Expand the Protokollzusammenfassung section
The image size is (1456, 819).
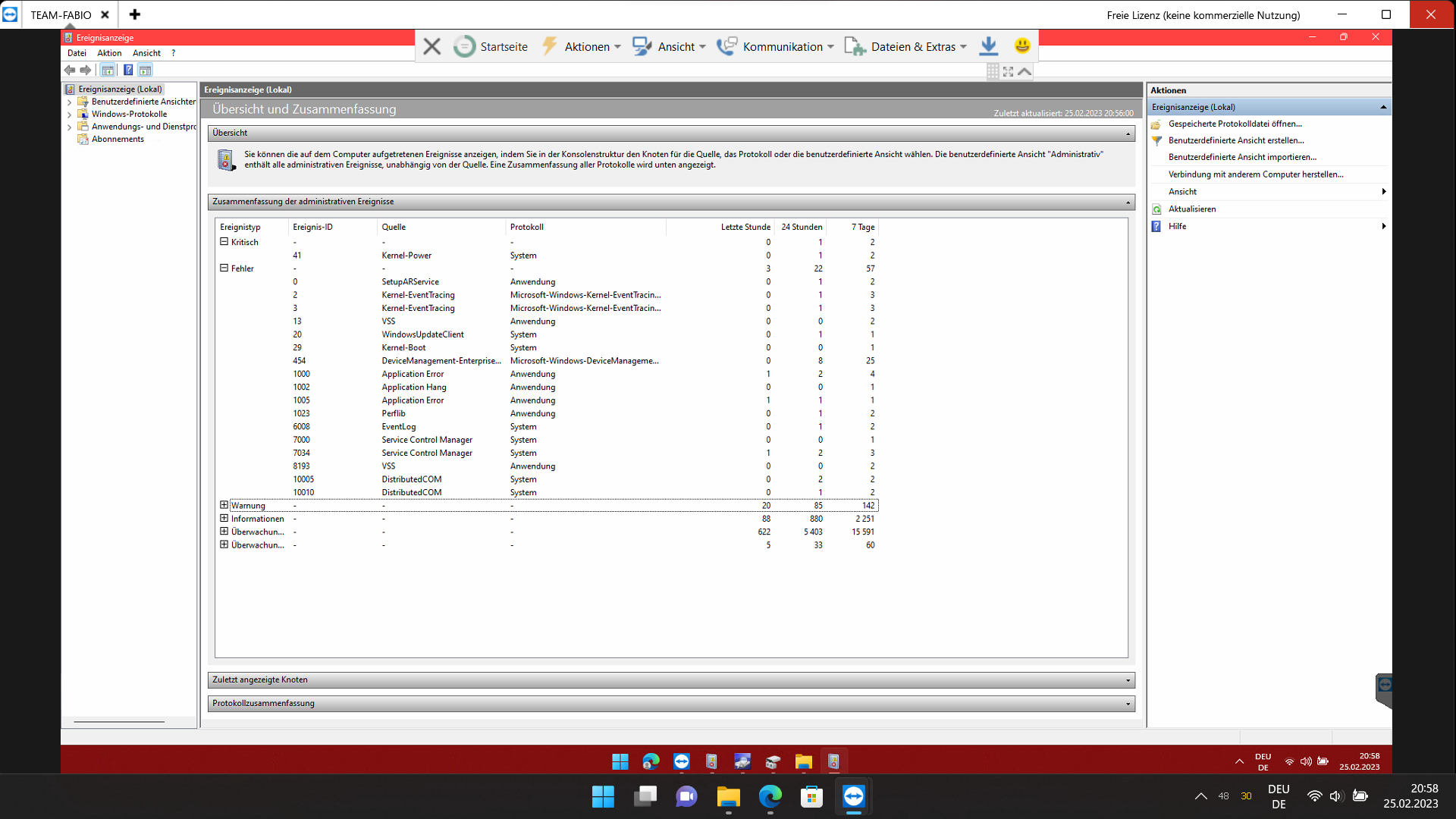1128,704
